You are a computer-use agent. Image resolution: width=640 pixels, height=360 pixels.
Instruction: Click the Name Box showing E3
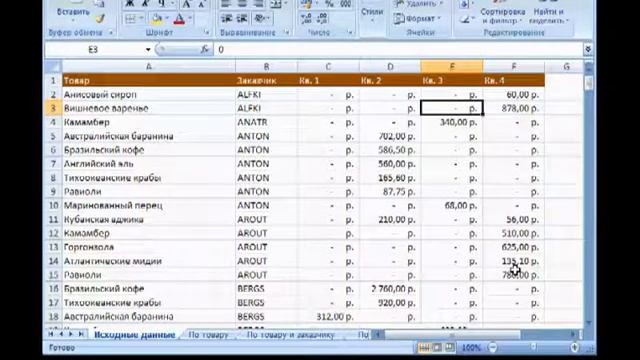(x=94, y=50)
